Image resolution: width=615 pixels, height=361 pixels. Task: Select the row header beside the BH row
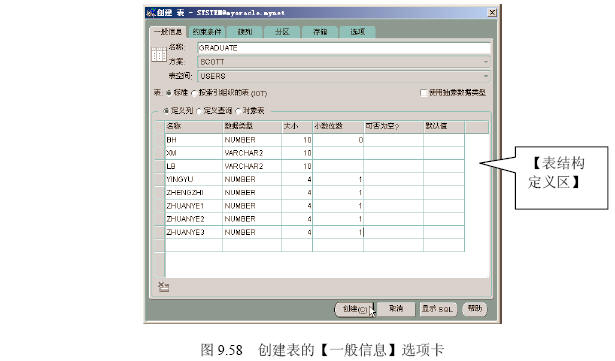click(160, 140)
